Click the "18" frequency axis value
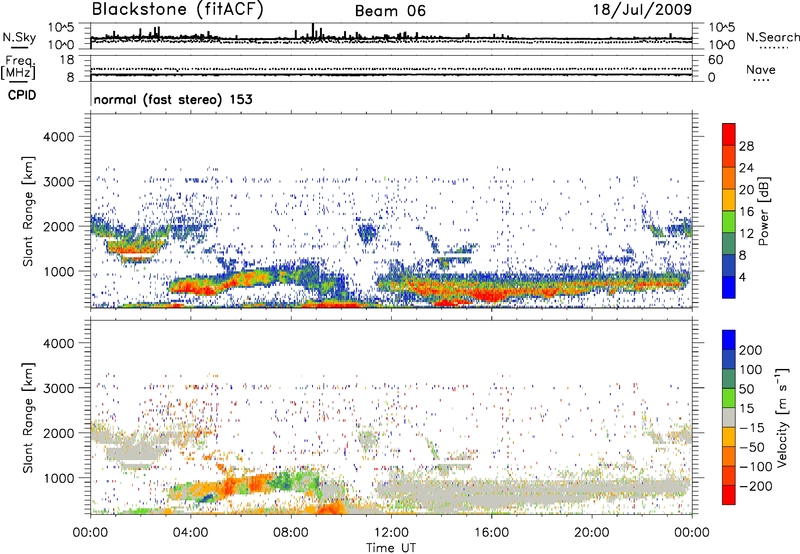 click(67, 60)
